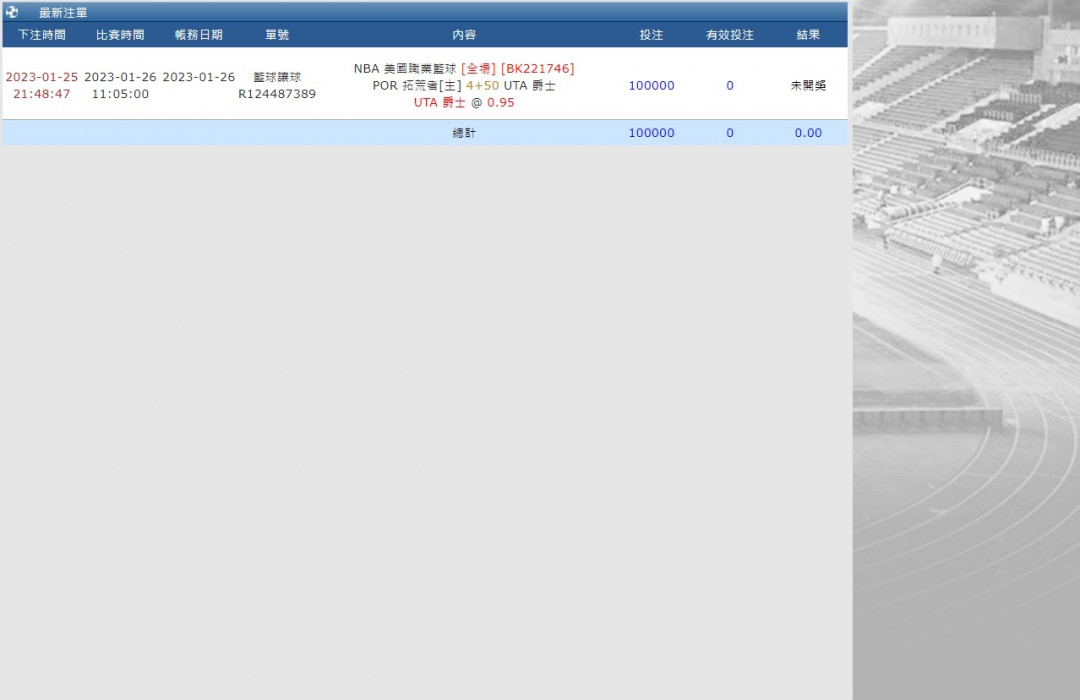The image size is (1080, 700).
Task: Click the [BK221746] match code
Action: click(x=538, y=68)
